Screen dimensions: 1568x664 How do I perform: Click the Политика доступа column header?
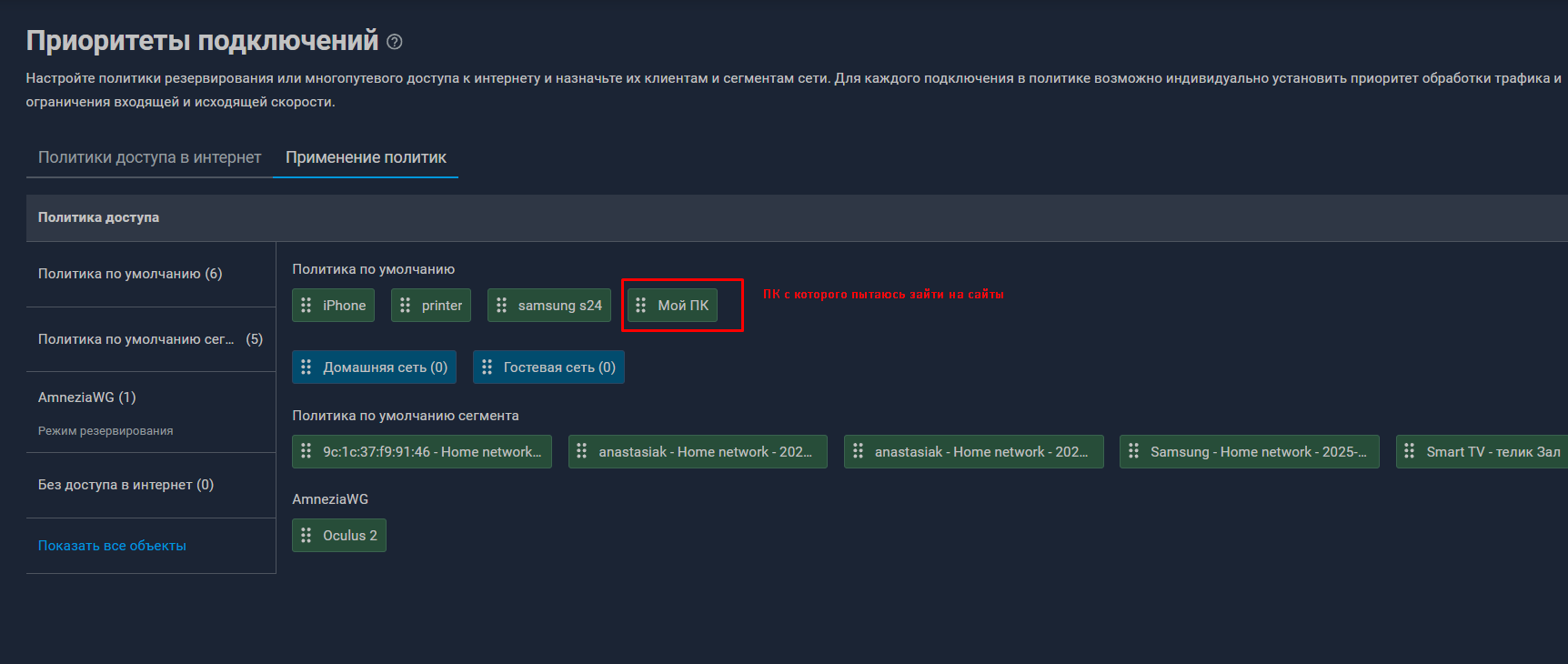pos(98,217)
